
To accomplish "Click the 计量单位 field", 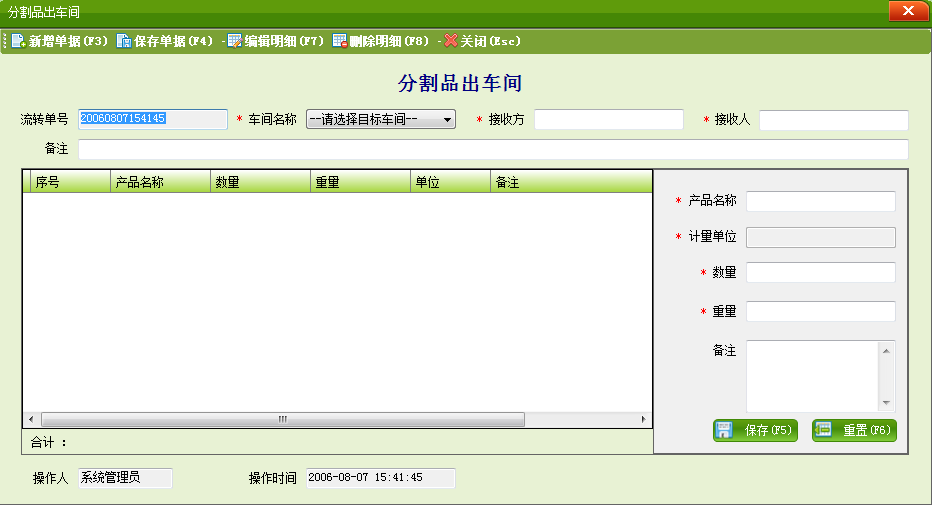I will click(x=821, y=237).
